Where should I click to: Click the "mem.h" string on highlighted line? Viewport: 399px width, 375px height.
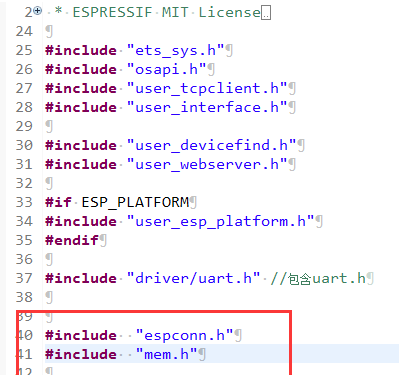coord(167,354)
